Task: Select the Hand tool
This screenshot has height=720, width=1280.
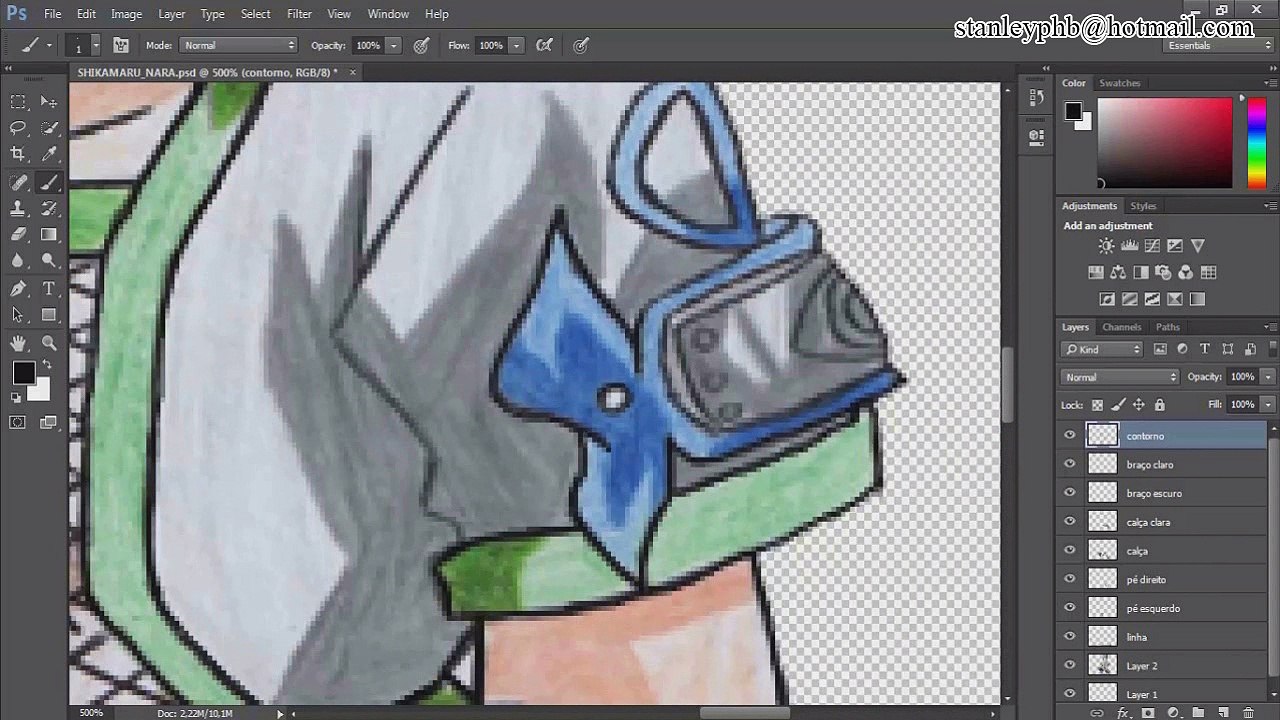Action: [x=18, y=342]
